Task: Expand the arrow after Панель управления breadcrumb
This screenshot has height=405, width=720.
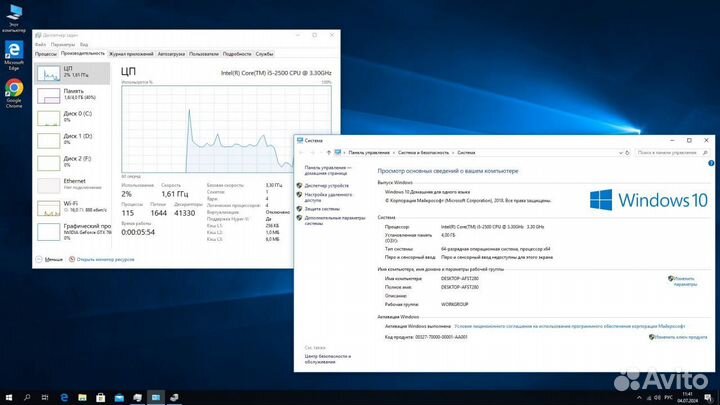Action: 394,152
